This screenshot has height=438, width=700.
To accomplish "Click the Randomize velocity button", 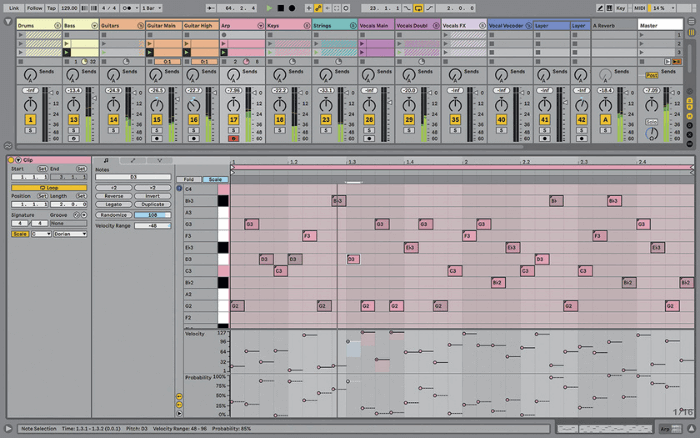I will click(114, 215).
